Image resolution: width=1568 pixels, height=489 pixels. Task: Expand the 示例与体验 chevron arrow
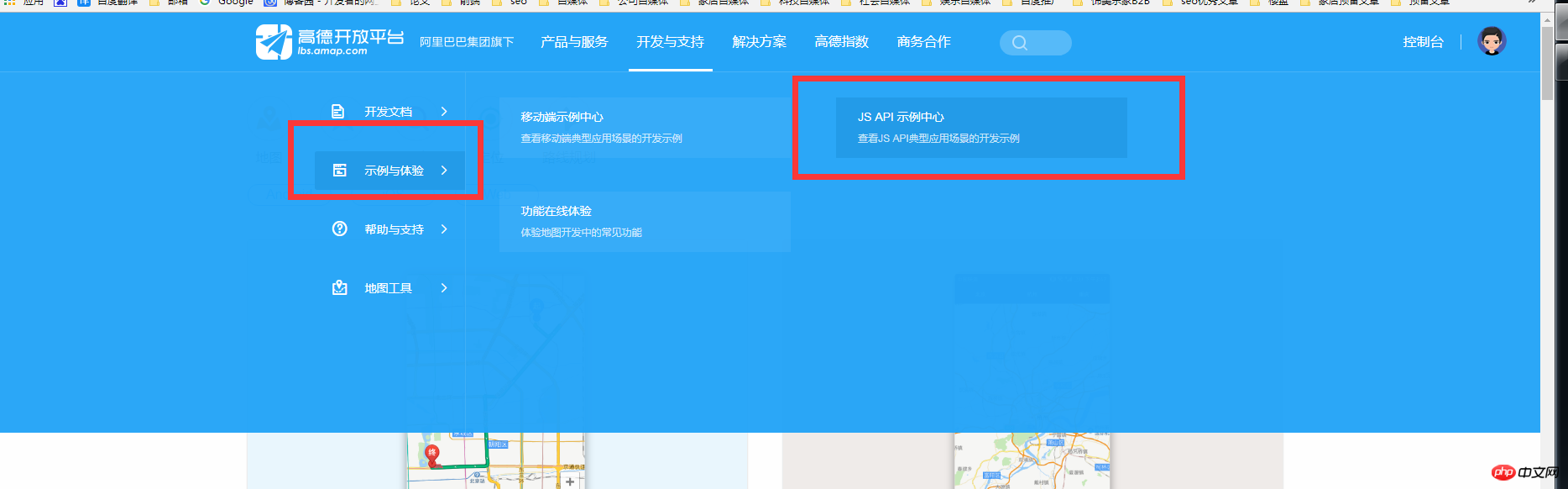[444, 171]
